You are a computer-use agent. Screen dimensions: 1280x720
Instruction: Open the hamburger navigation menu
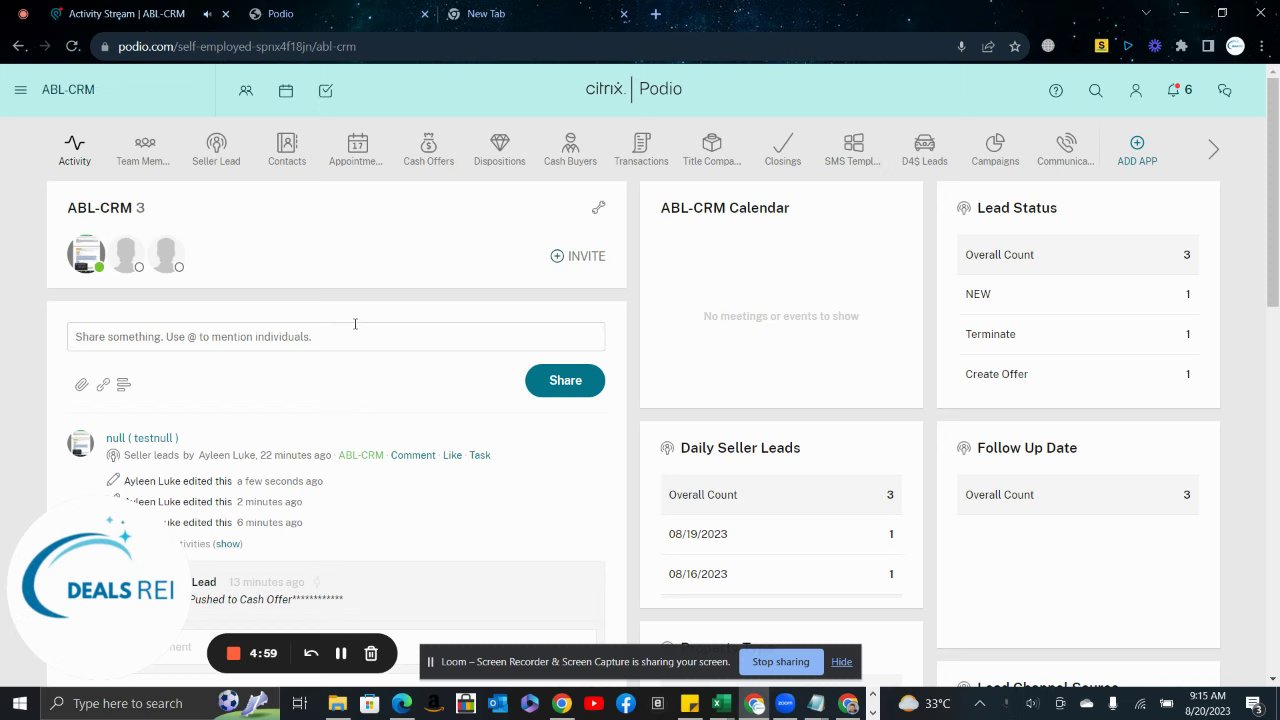point(21,90)
